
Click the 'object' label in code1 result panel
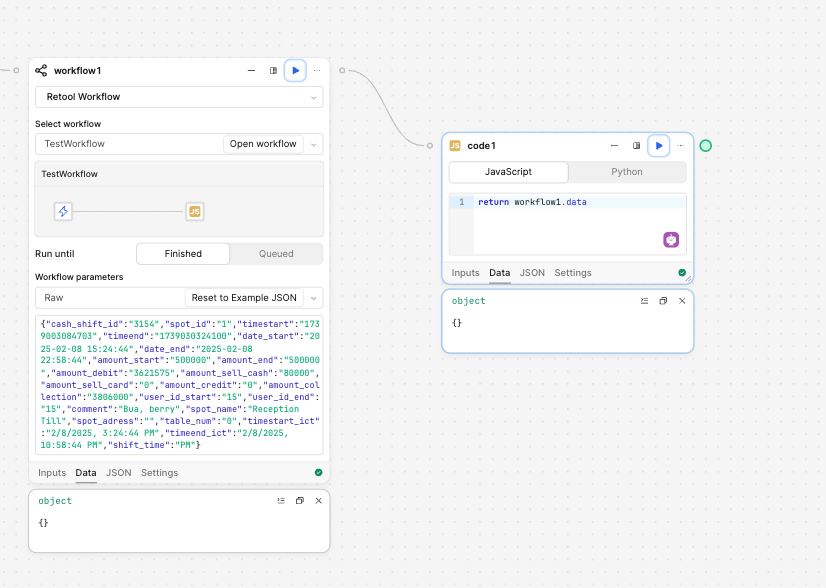(x=468, y=301)
